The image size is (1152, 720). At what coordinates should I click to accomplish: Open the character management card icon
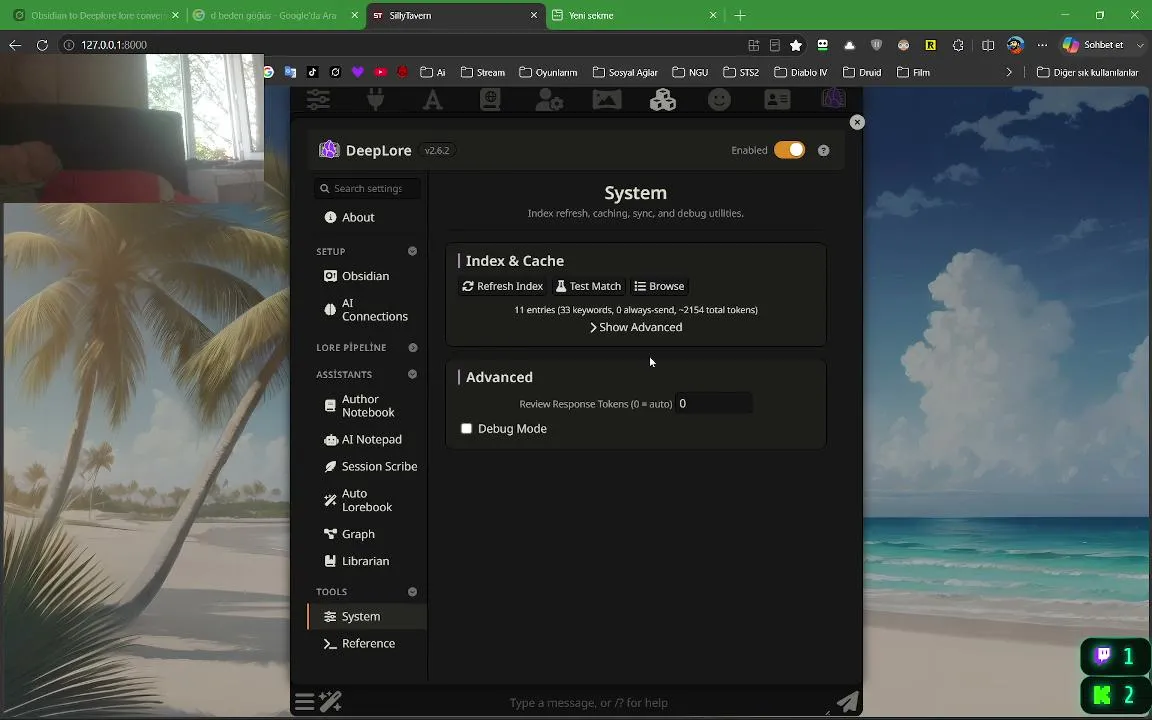click(777, 99)
